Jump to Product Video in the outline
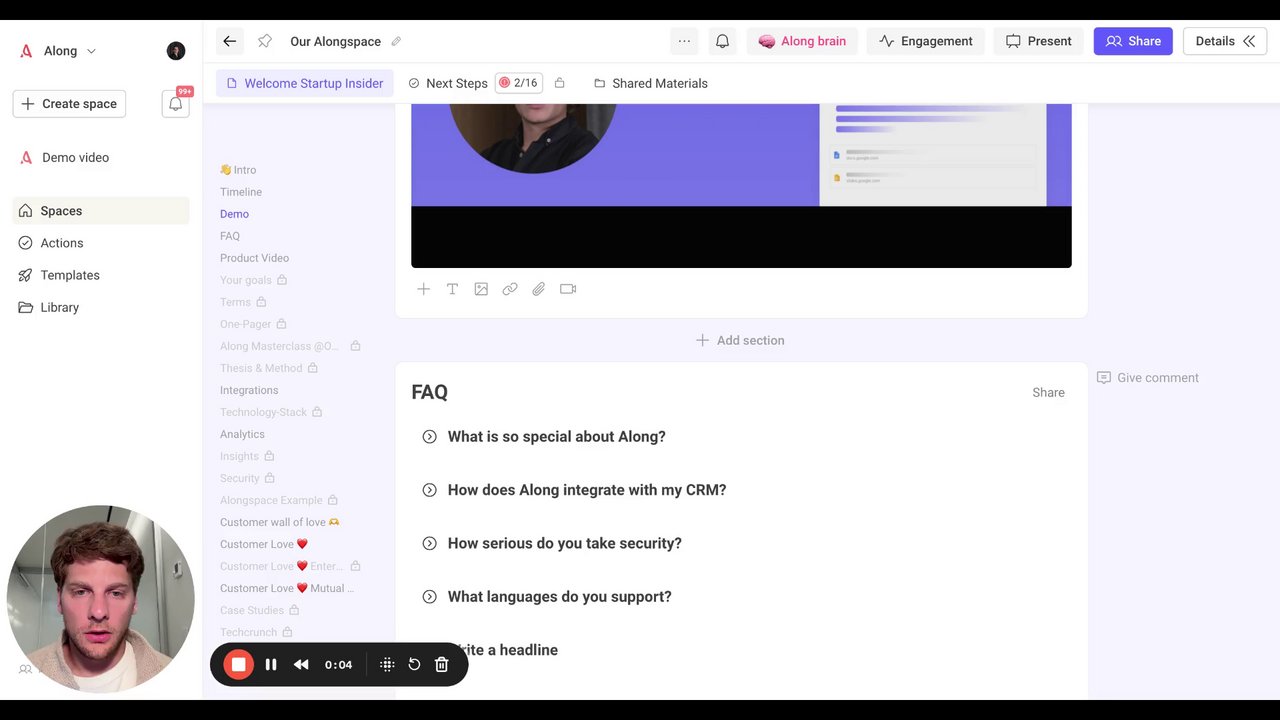The height and width of the screenshot is (720, 1280). [x=254, y=258]
